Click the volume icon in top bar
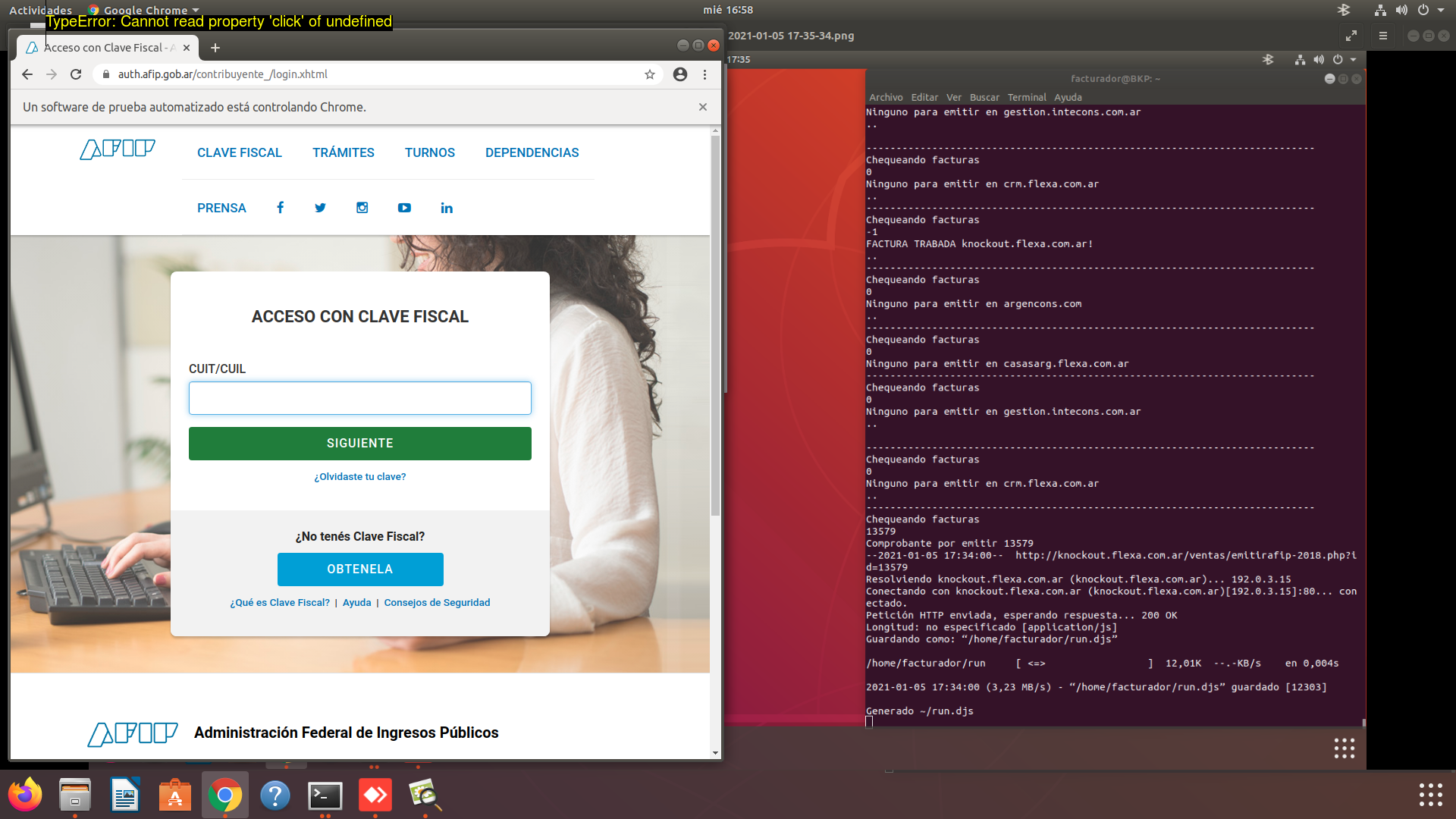 coord(1401,10)
